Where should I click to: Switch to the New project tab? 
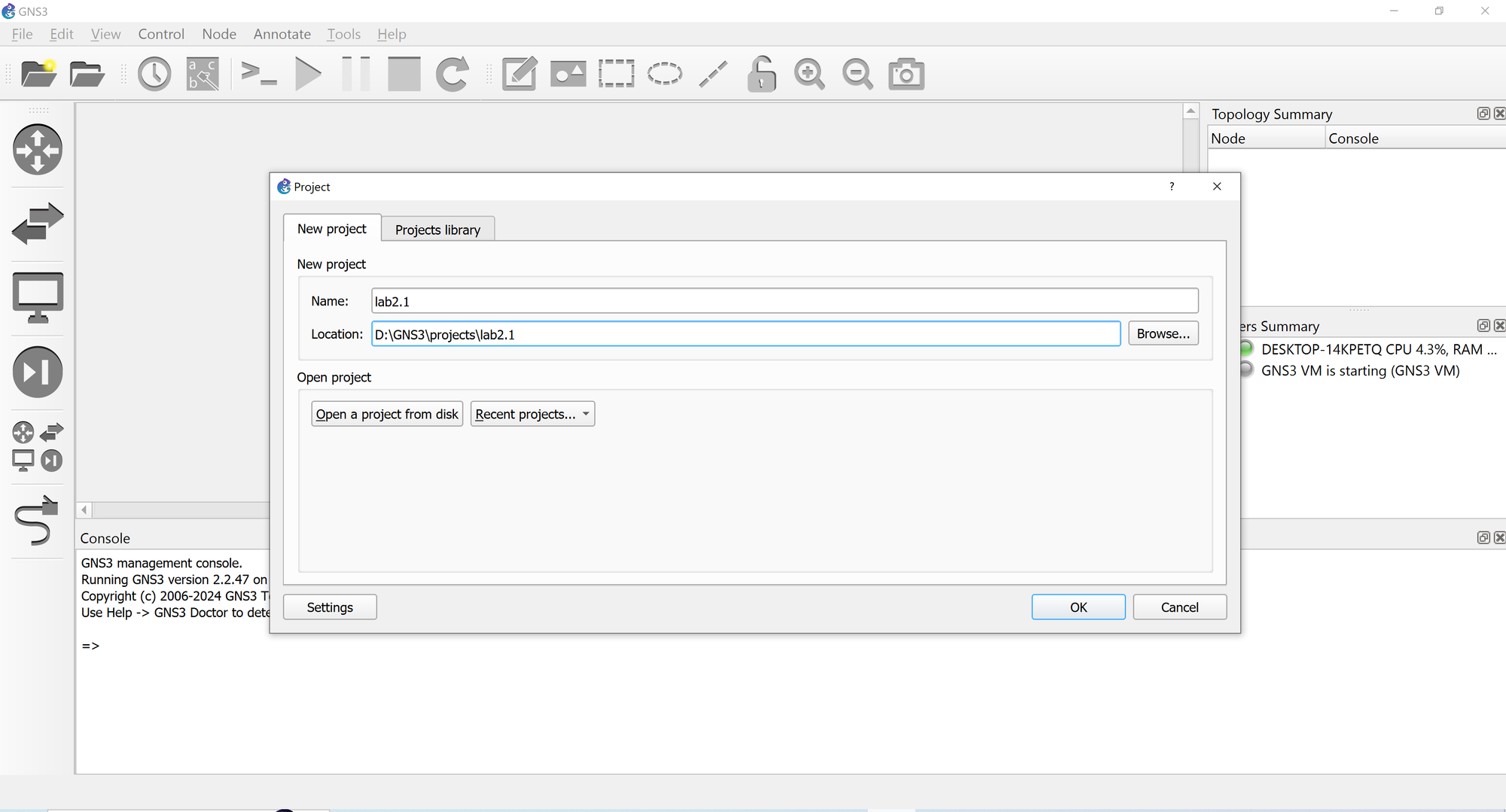coord(331,229)
